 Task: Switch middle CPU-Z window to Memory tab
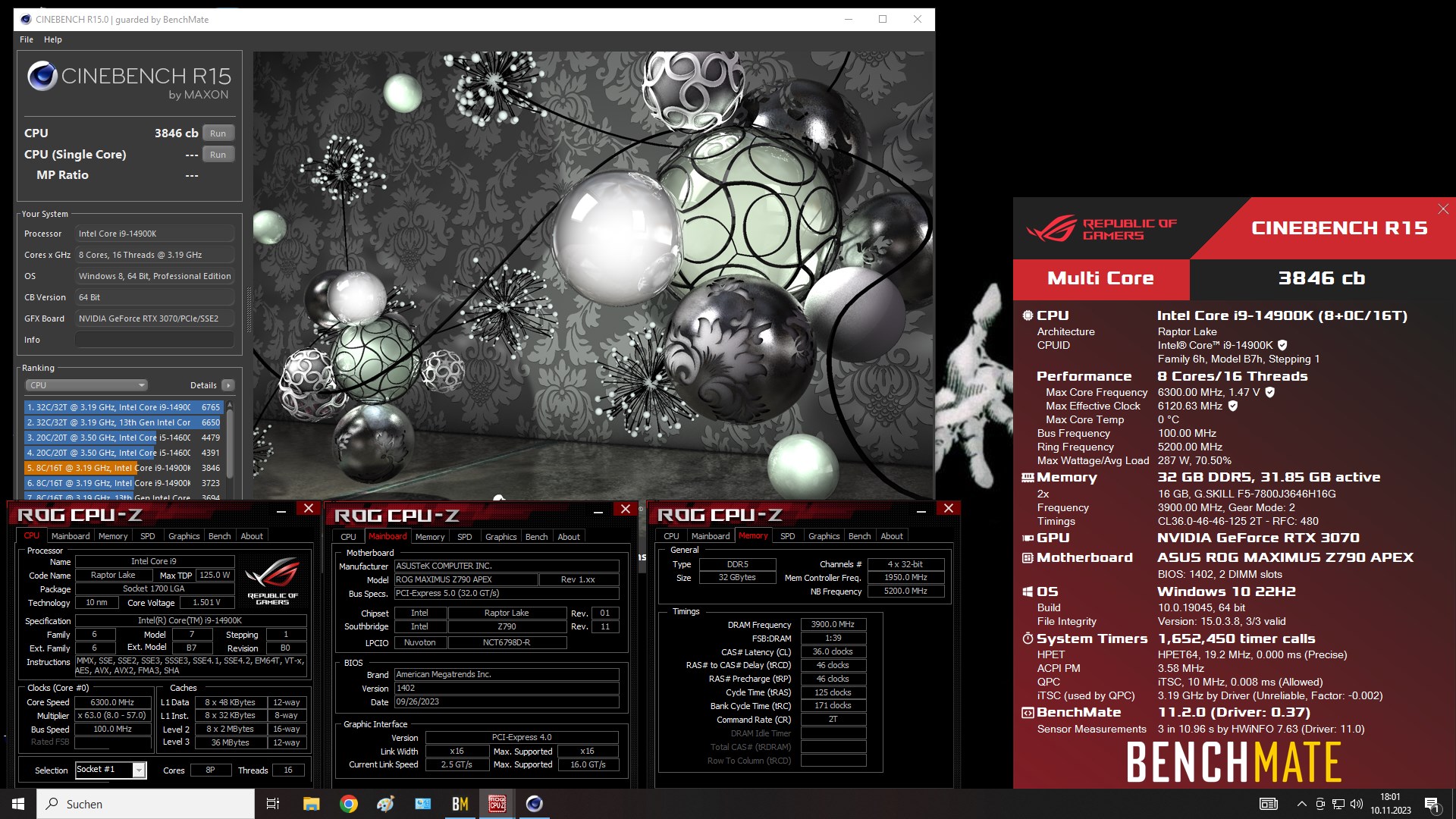tap(430, 537)
